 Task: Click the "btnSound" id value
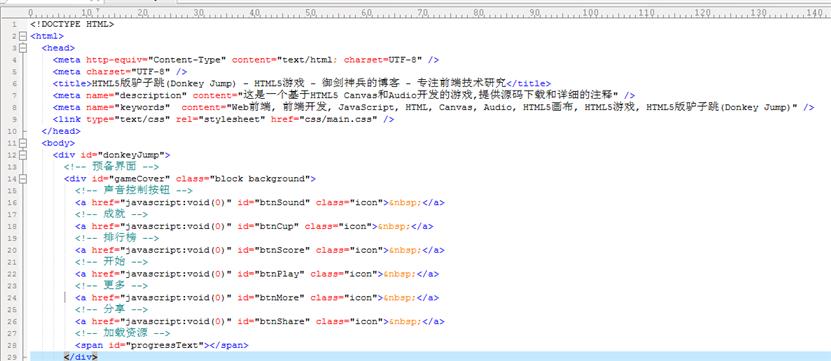tap(283, 202)
